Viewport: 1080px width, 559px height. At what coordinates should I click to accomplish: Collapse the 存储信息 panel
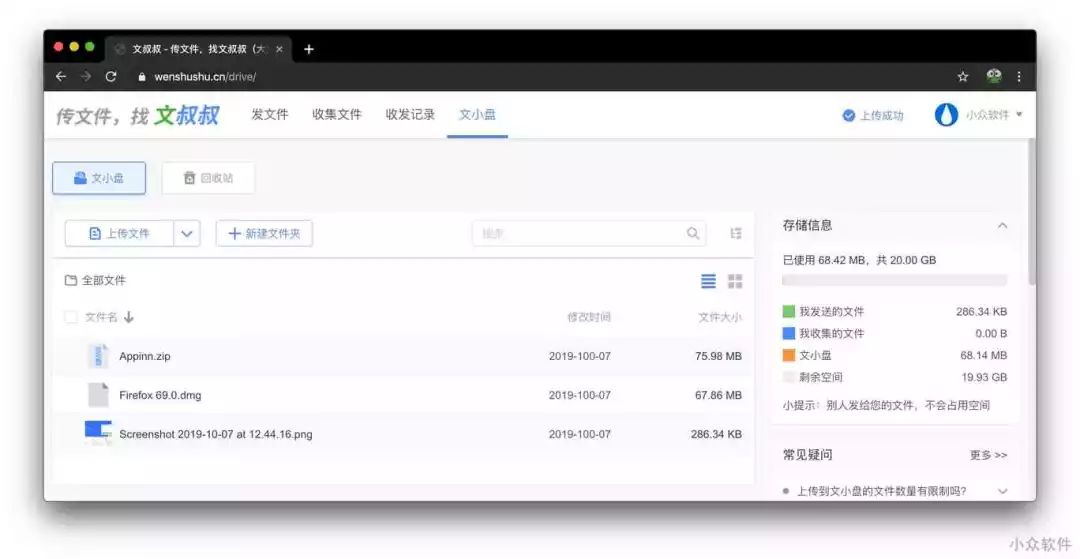1002,226
